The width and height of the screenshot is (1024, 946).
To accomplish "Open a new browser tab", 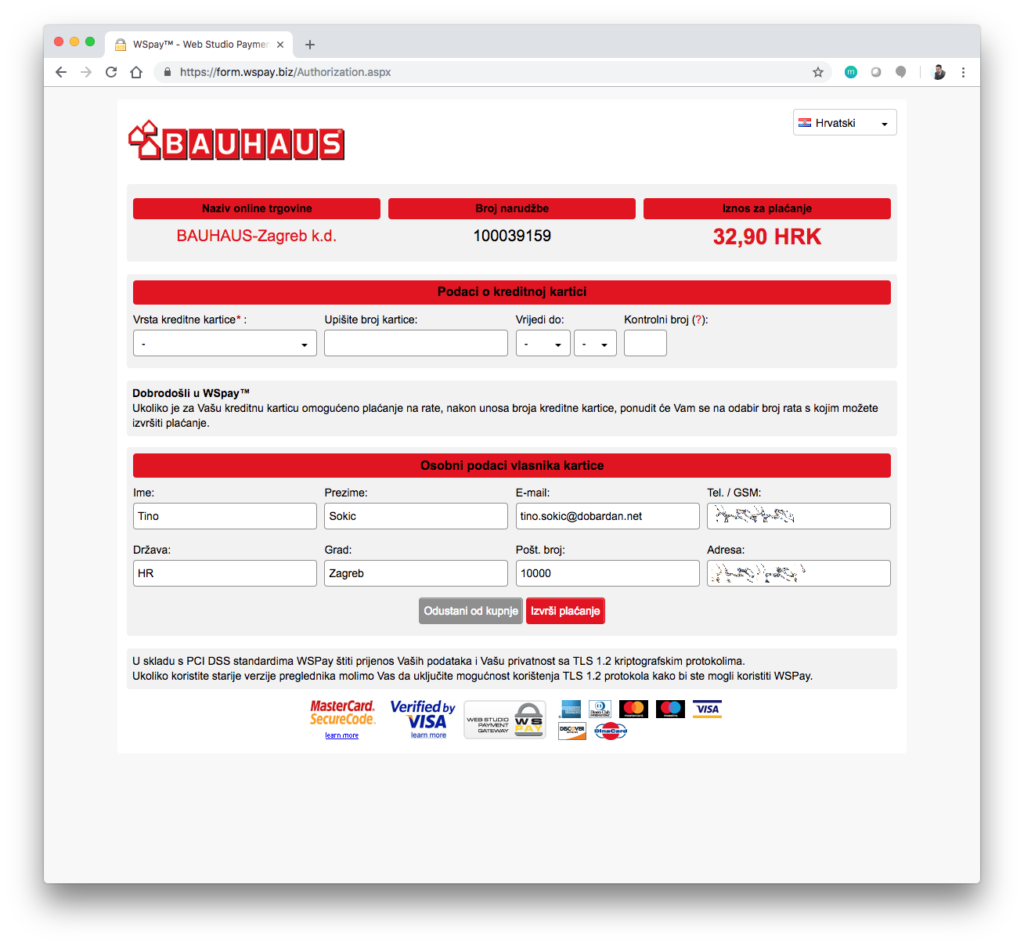I will (310, 44).
